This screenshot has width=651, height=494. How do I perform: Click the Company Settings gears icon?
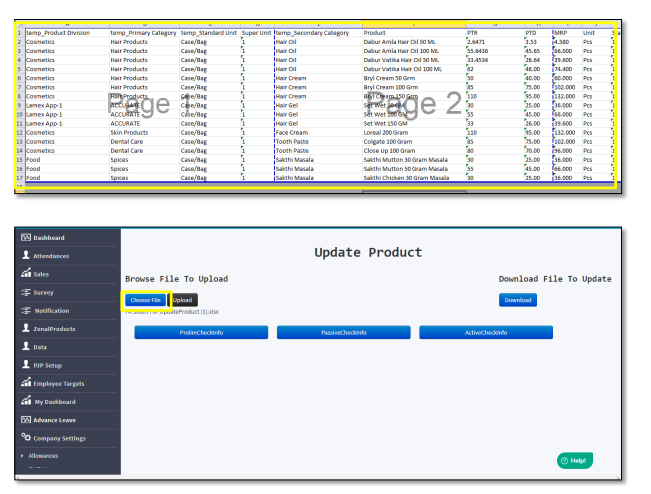click(26, 437)
